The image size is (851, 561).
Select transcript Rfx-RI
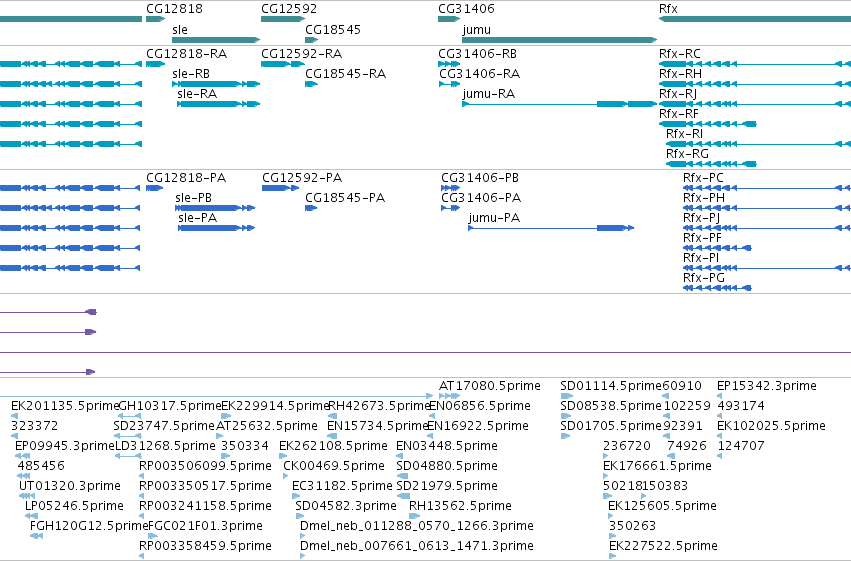click(x=684, y=133)
